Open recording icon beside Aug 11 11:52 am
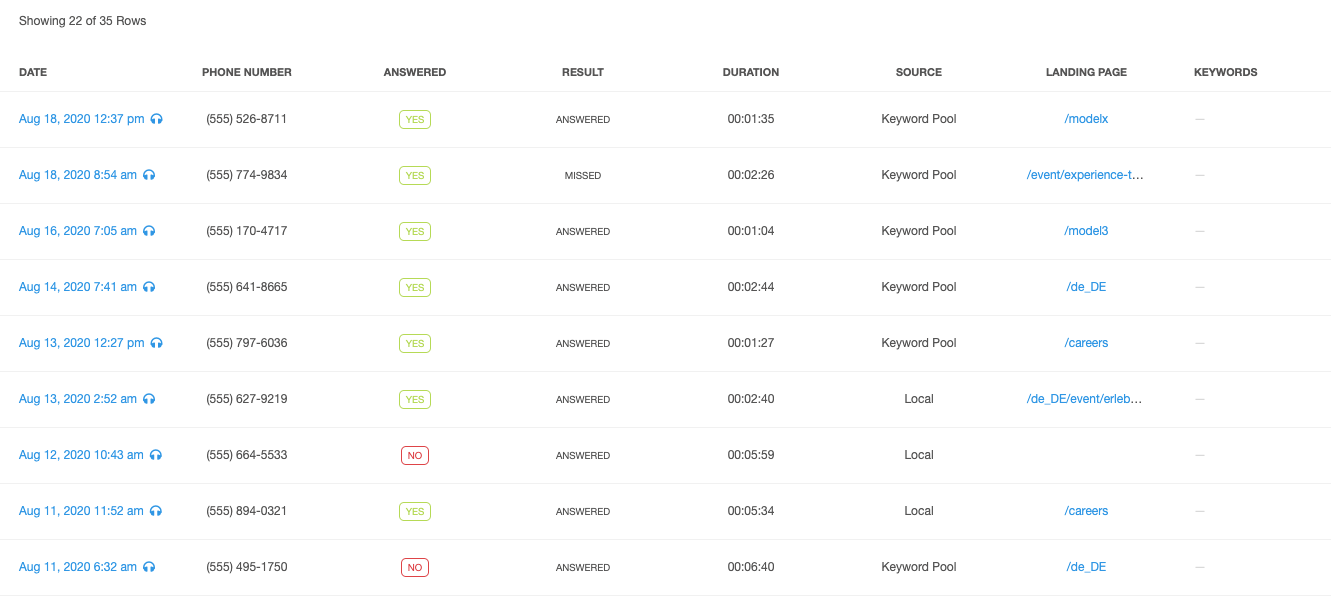This screenshot has height=607, width=1331. [156, 511]
